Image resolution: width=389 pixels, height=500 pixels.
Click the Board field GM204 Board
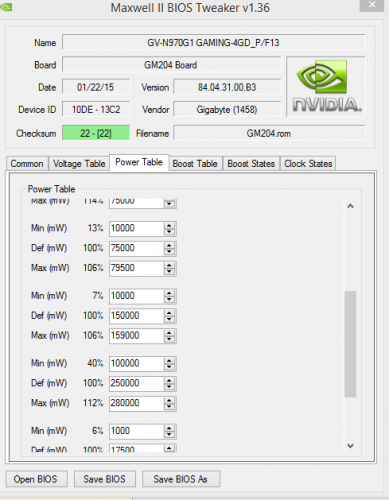(x=172, y=65)
